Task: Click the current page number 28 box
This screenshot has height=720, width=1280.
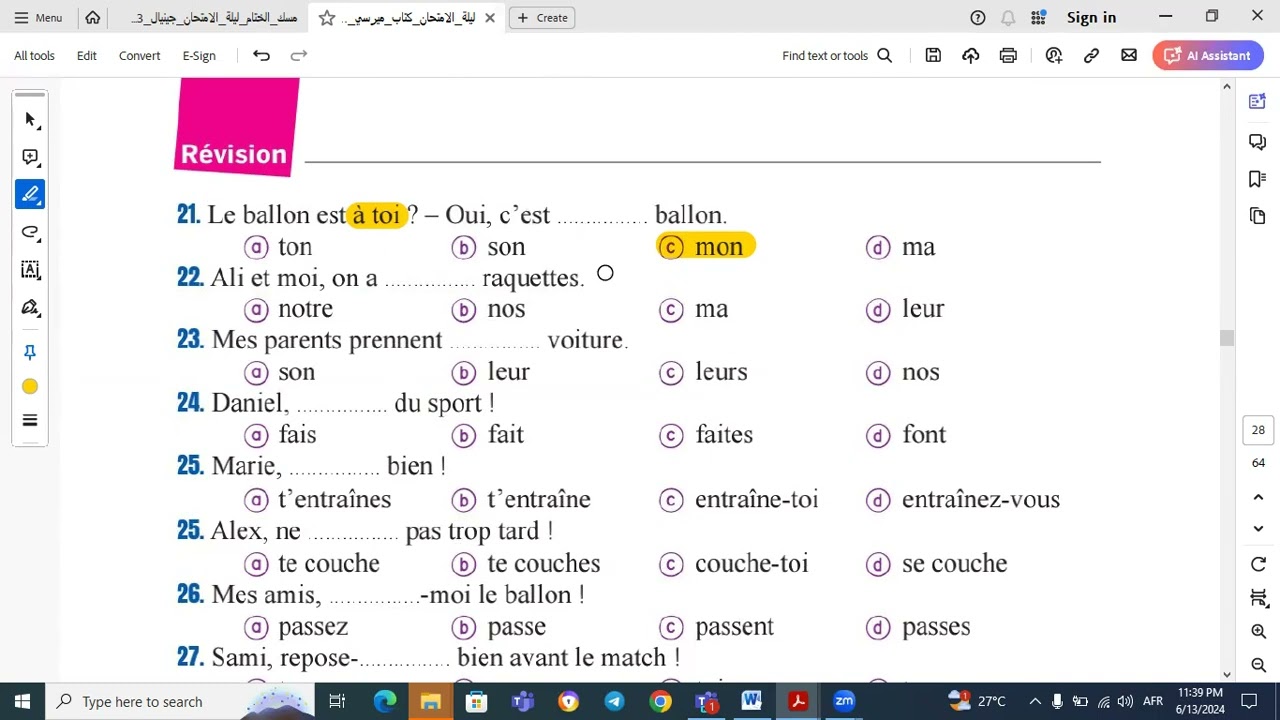Action: pos(1258,430)
